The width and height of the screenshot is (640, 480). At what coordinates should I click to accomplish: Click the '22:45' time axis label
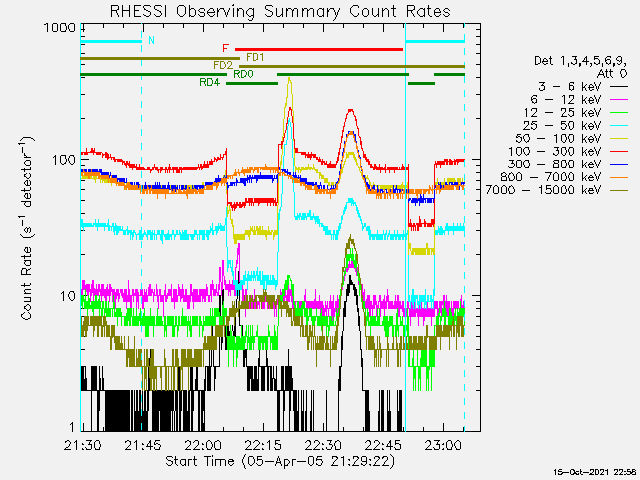pyautogui.click(x=383, y=445)
